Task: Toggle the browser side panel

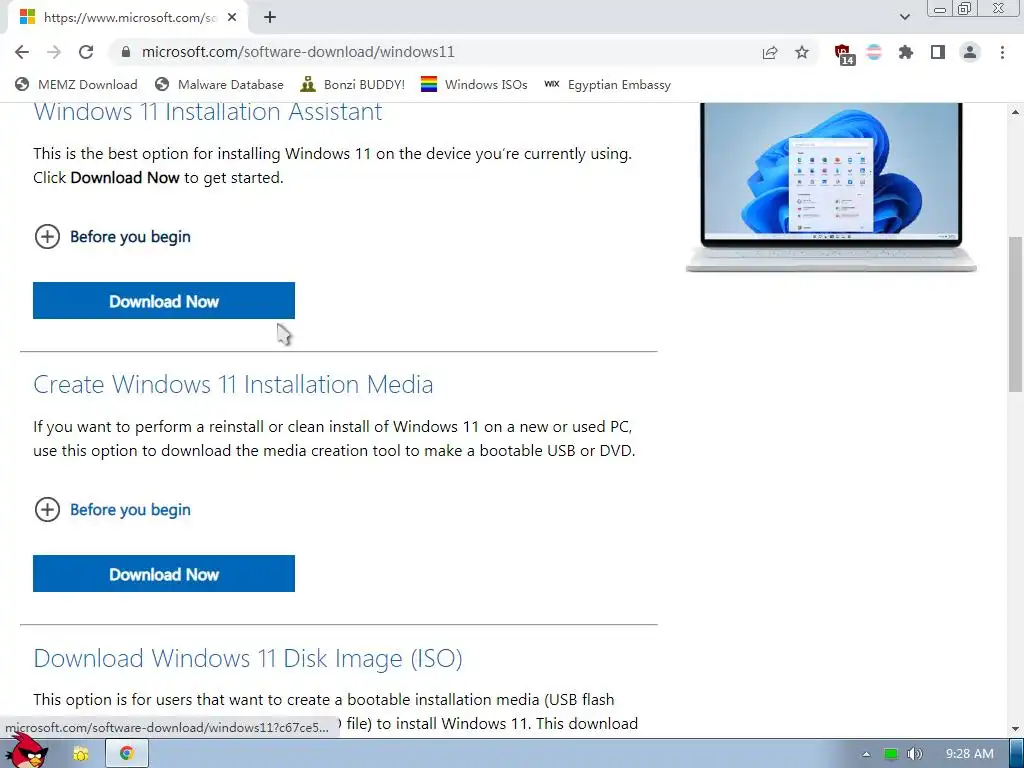Action: tap(938, 52)
